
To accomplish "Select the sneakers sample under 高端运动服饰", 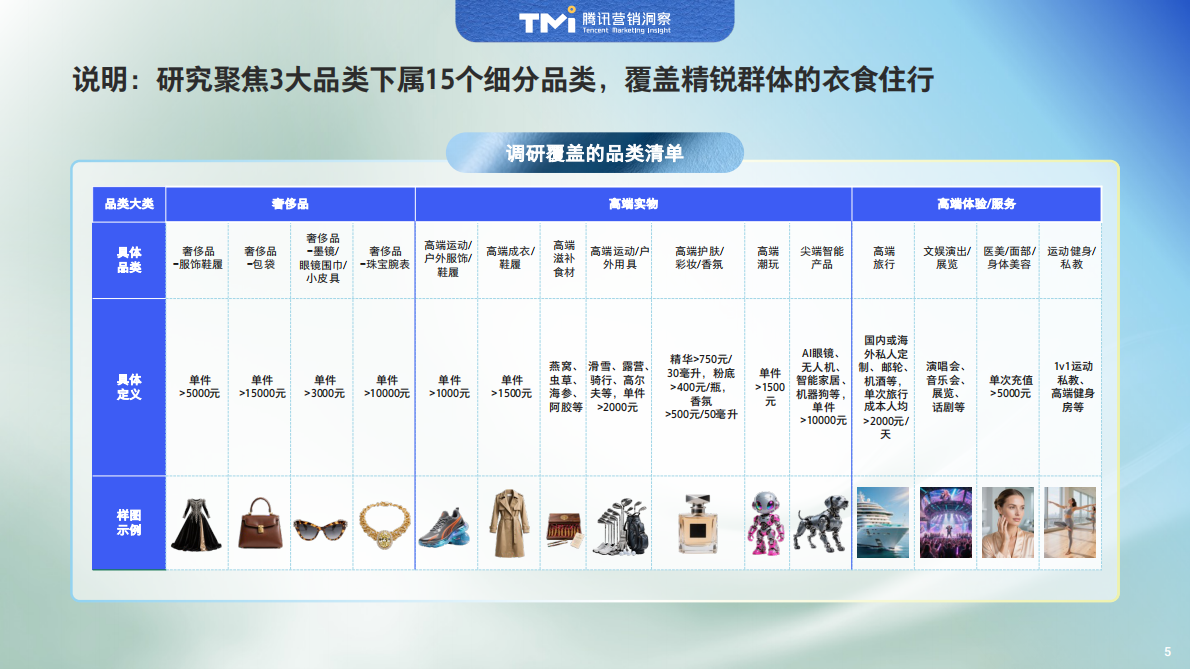I will pyautogui.click(x=446, y=525).
